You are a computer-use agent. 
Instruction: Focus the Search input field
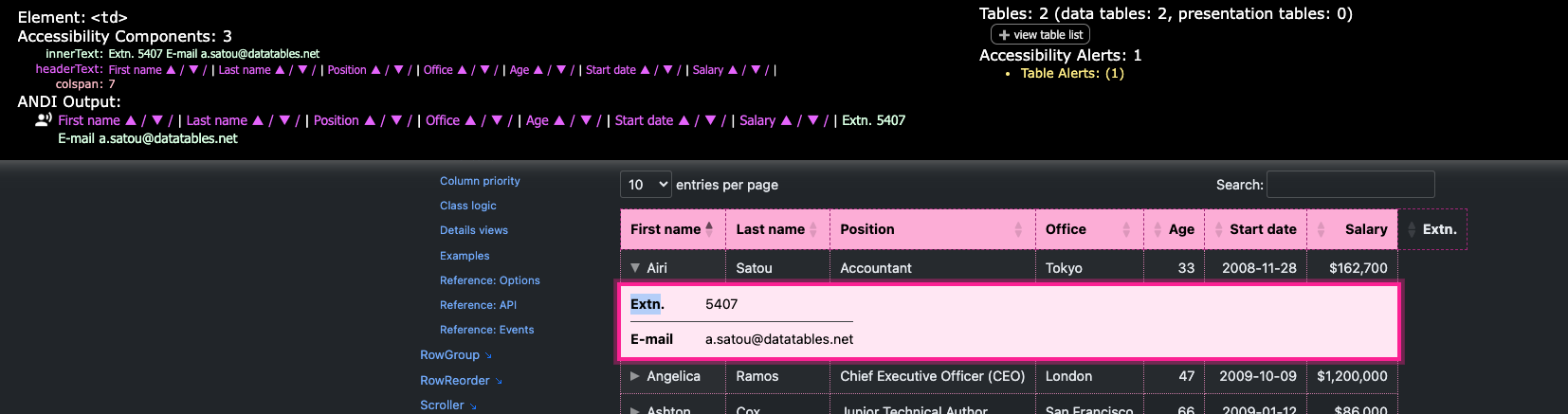1351,185
